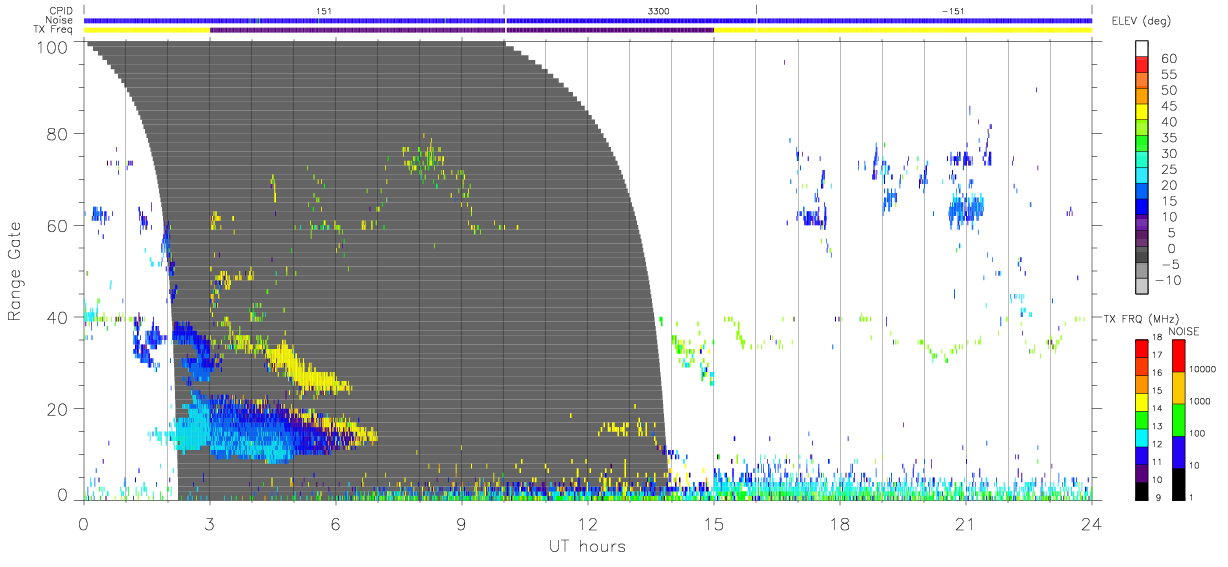The image size is (1228, 567).
Task: Click the TX FRQ (MHz) colorbar title
Action: (1142, 319)
